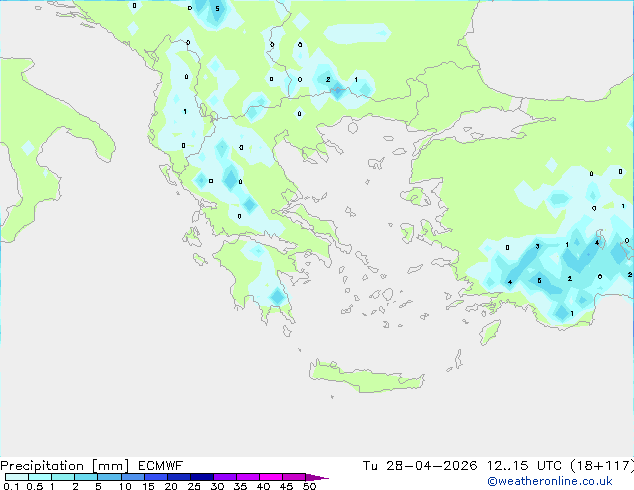This screenshot has height=490, width=634.
Task: Click the island of Crete on map
Action: pos(366,378)
